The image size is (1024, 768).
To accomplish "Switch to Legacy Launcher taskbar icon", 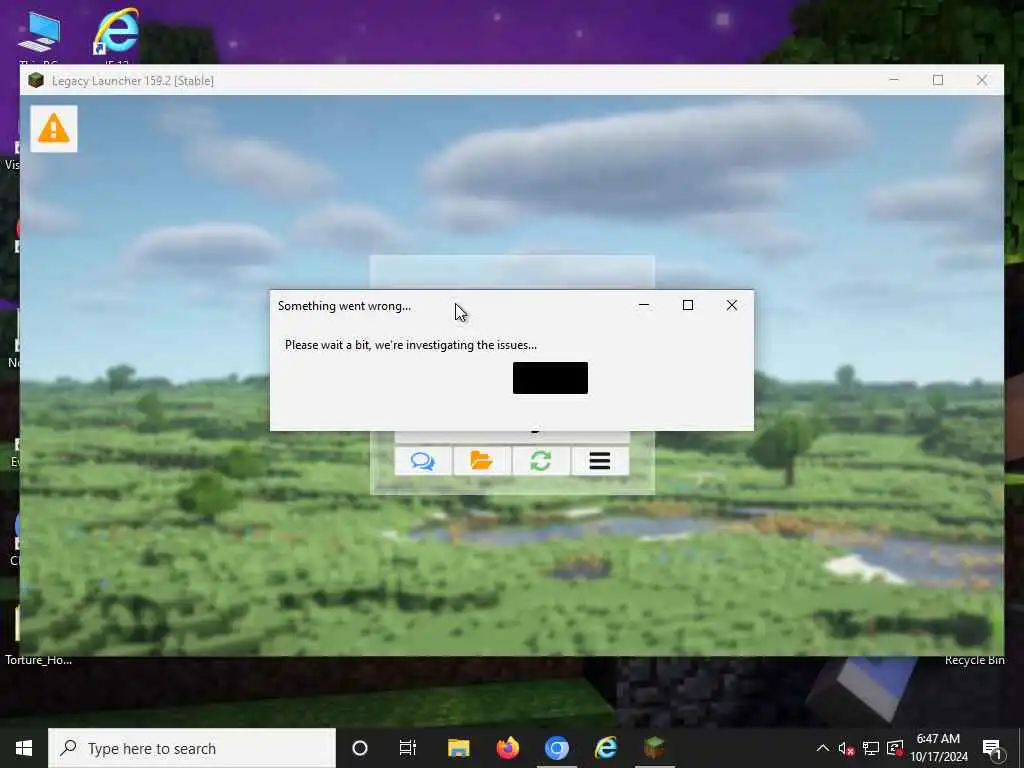I will [654, 748].
